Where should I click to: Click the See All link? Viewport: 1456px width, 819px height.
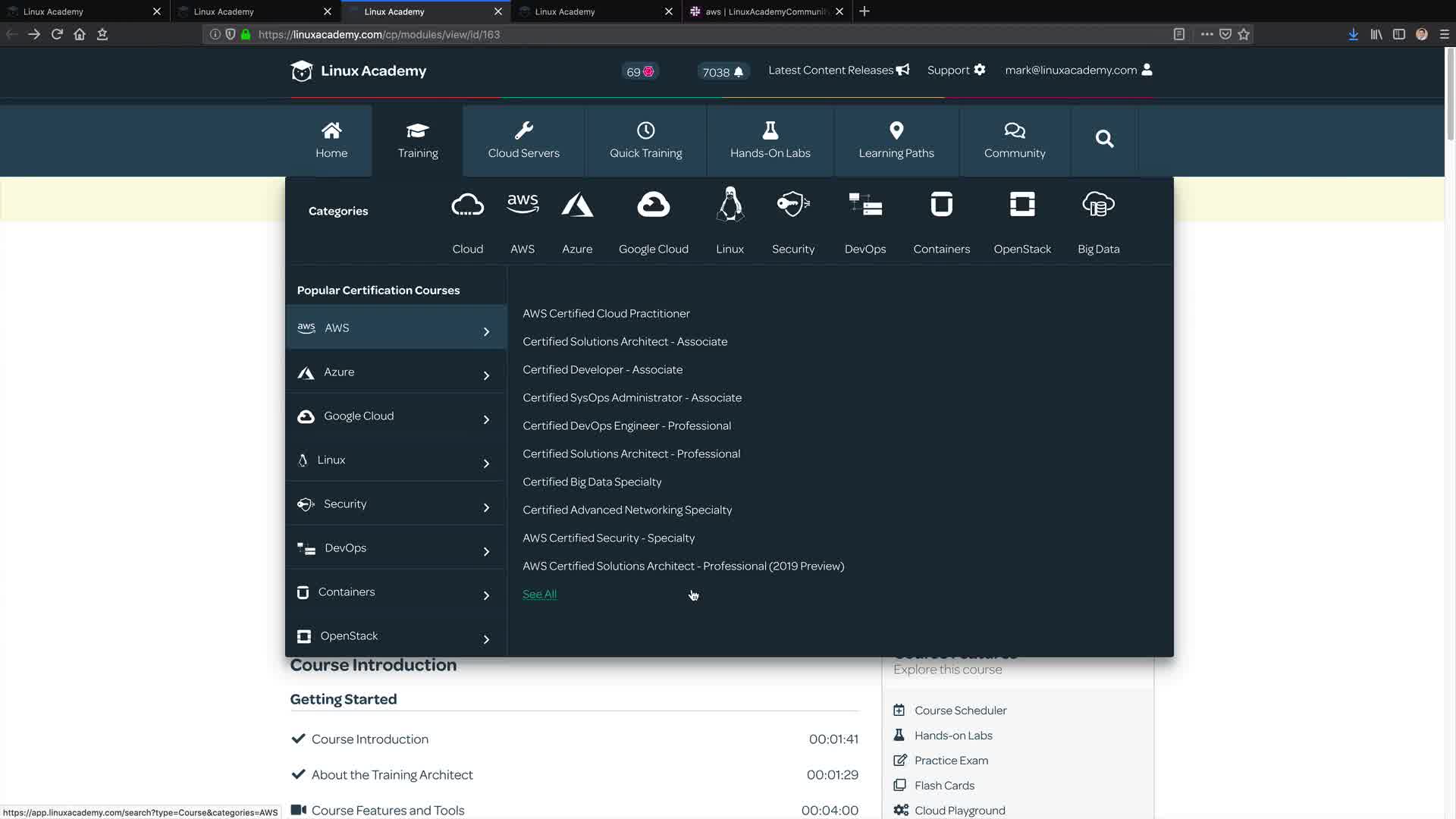539,595
